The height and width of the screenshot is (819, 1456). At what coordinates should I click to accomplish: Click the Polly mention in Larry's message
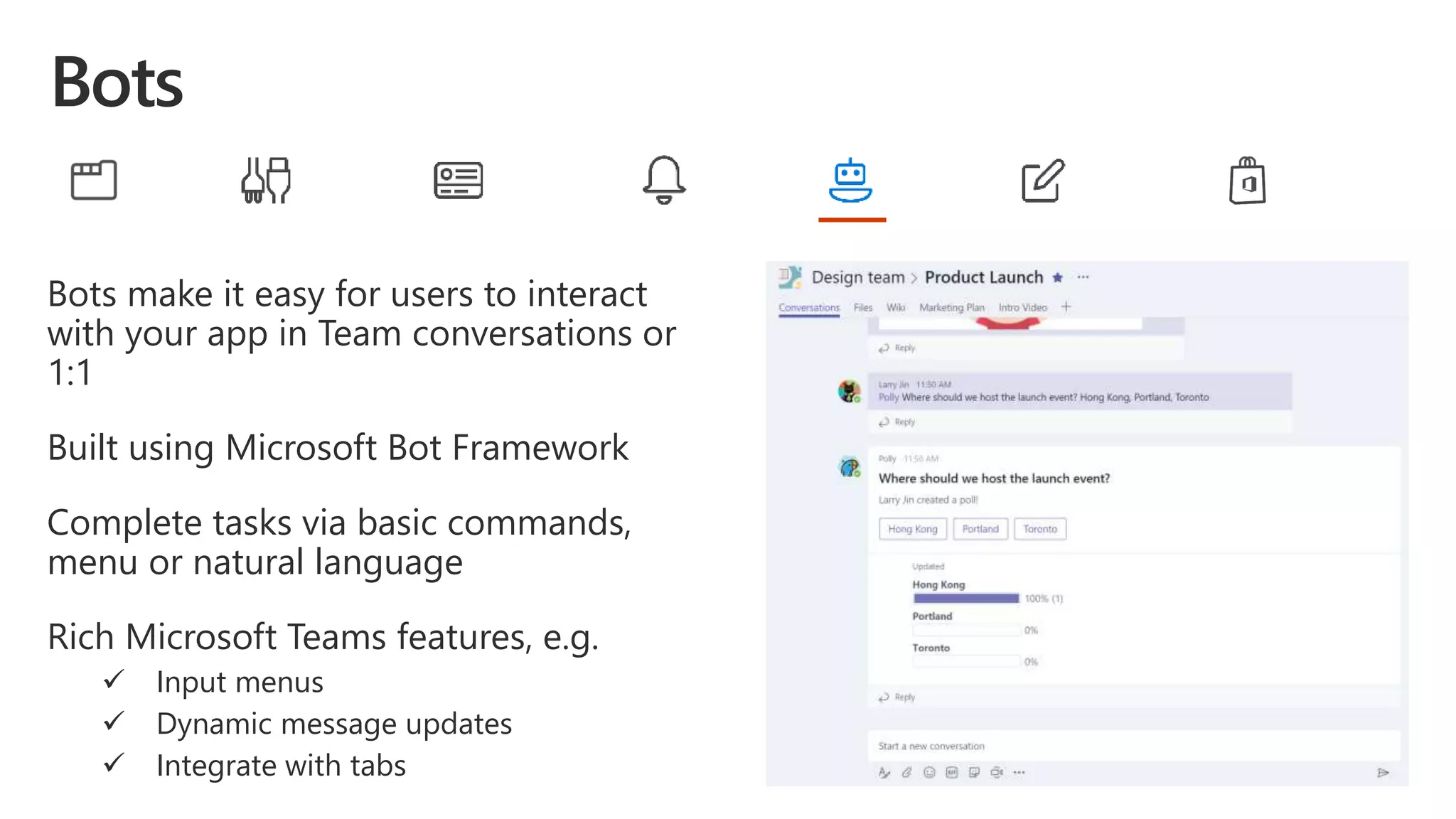tap(889, 397)
